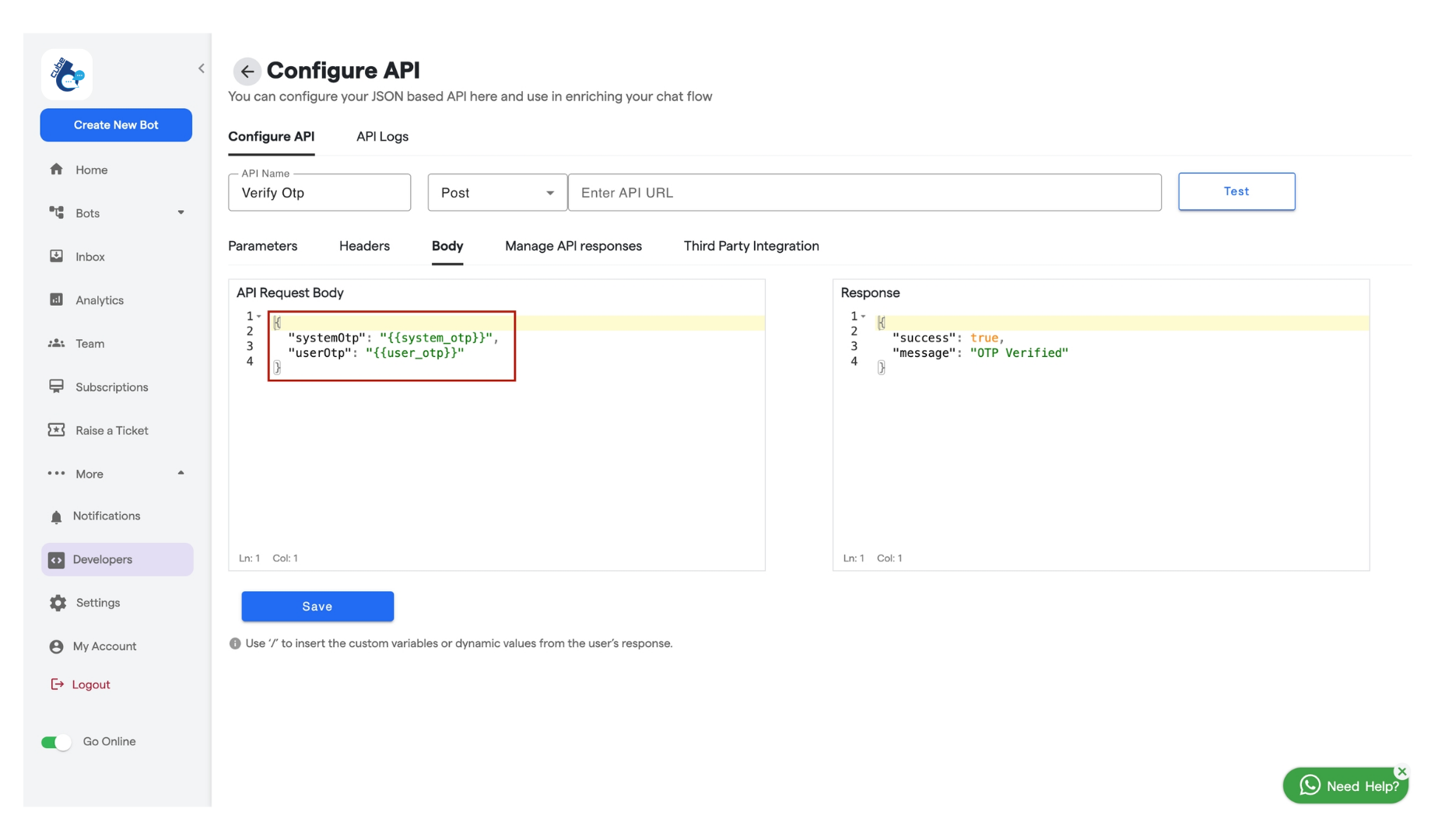The width and height of the screenshot is (1452, 840).
Task: Click the Test button
Action: click(1236, 191)
